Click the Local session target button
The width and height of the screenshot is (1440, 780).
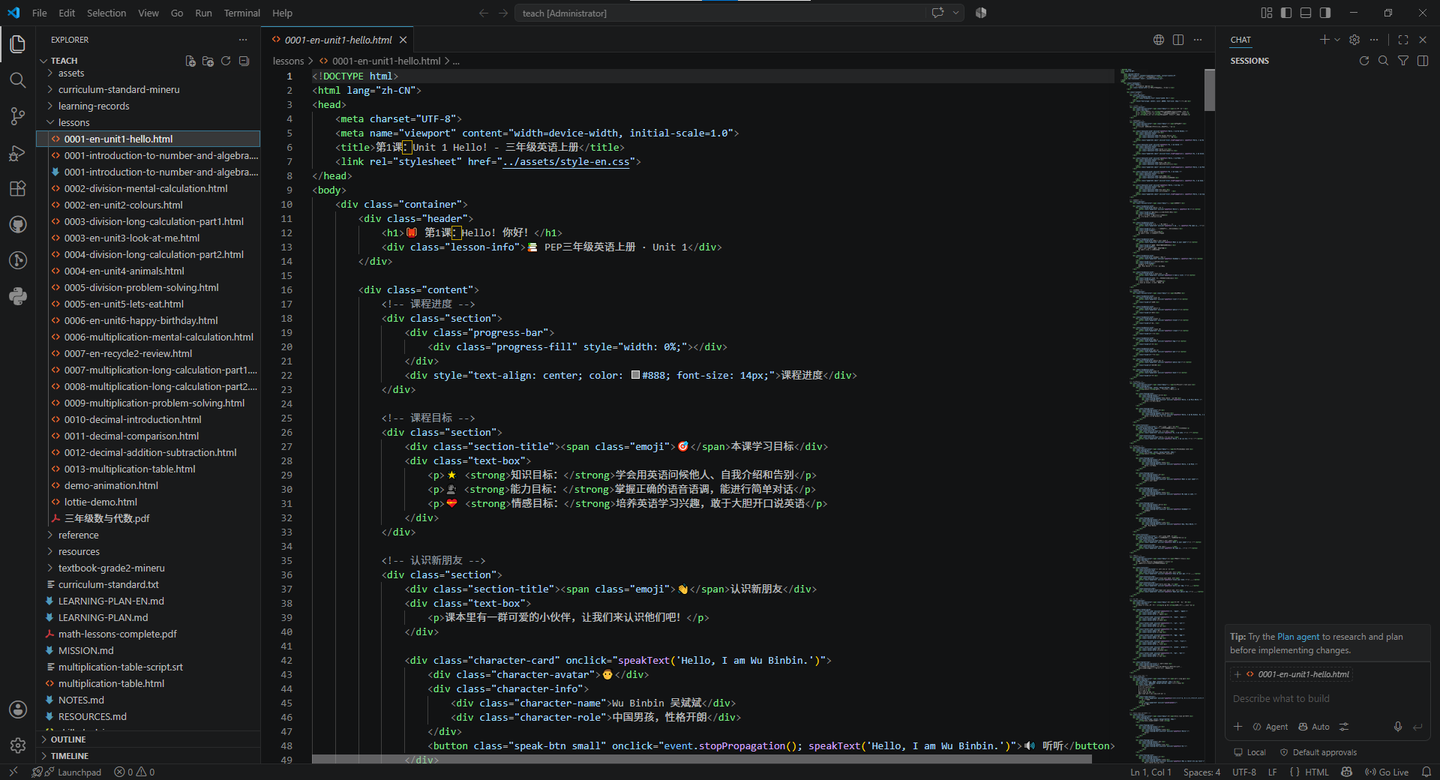point(1250,752)
